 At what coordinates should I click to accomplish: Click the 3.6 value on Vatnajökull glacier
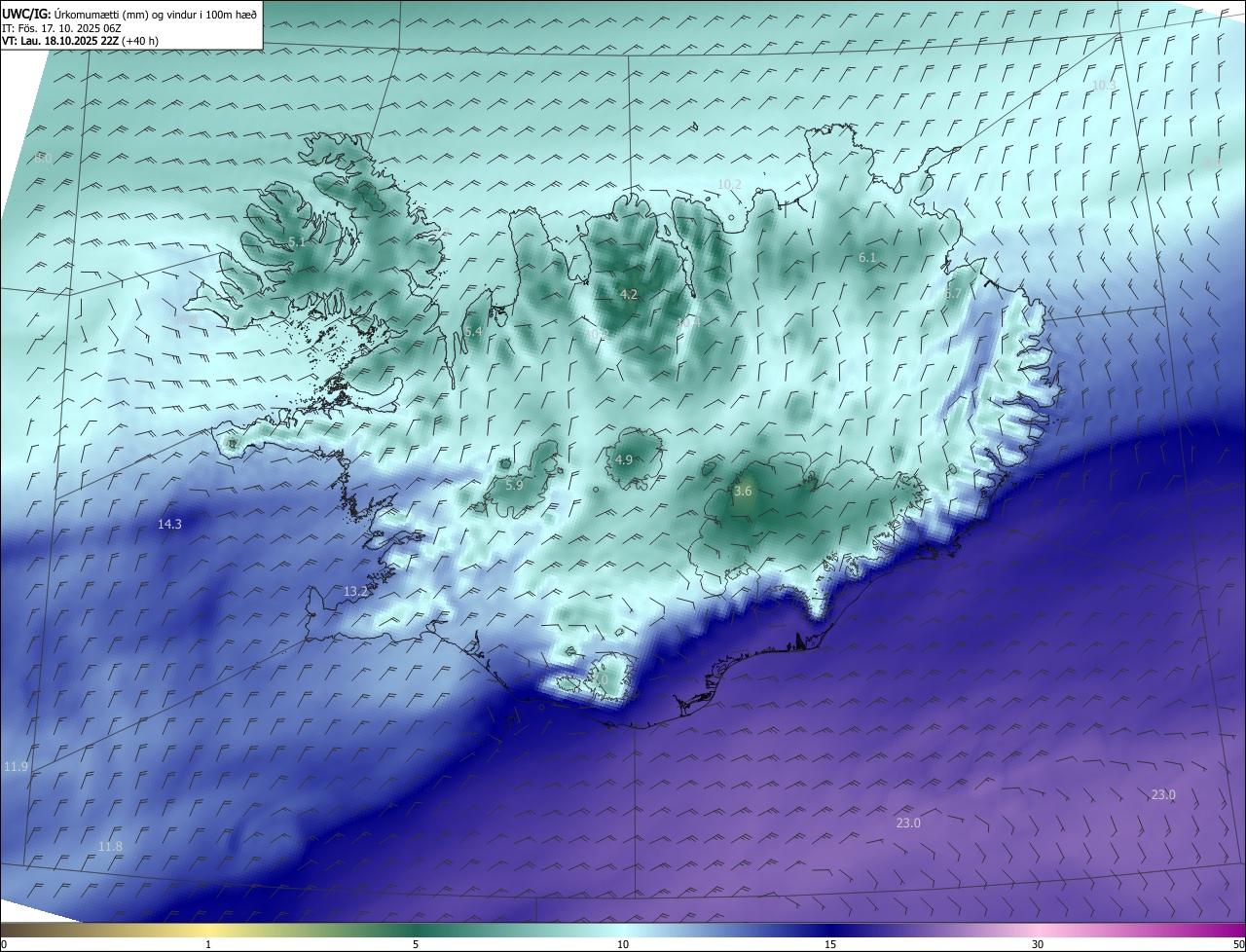(743, 492)
